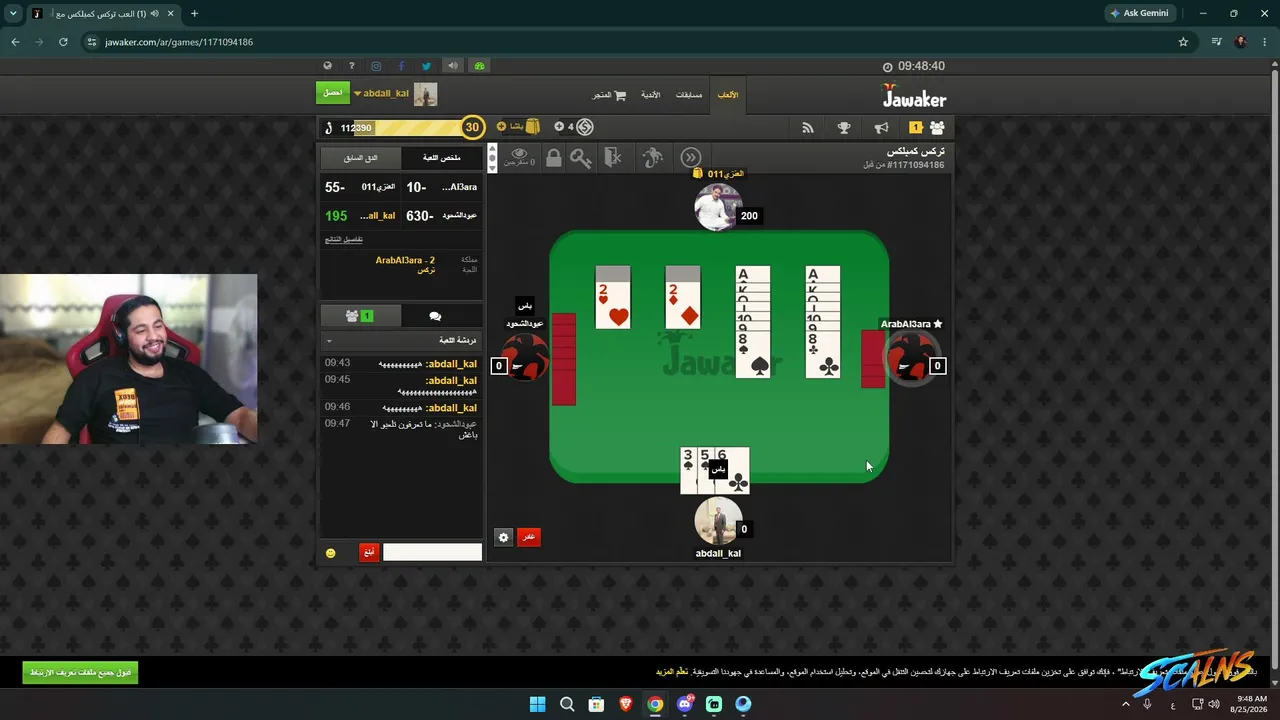The image size is (1280, 720).
Task: Expand the game chat dropdown arrow
Action: pos(329,341)
